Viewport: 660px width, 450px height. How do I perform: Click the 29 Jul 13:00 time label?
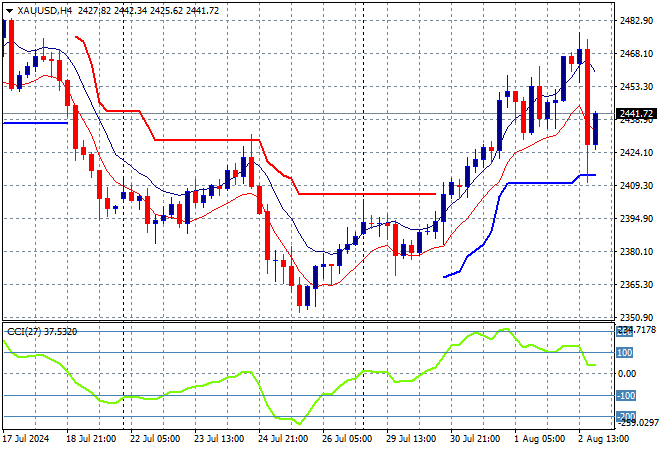(411, 439)
